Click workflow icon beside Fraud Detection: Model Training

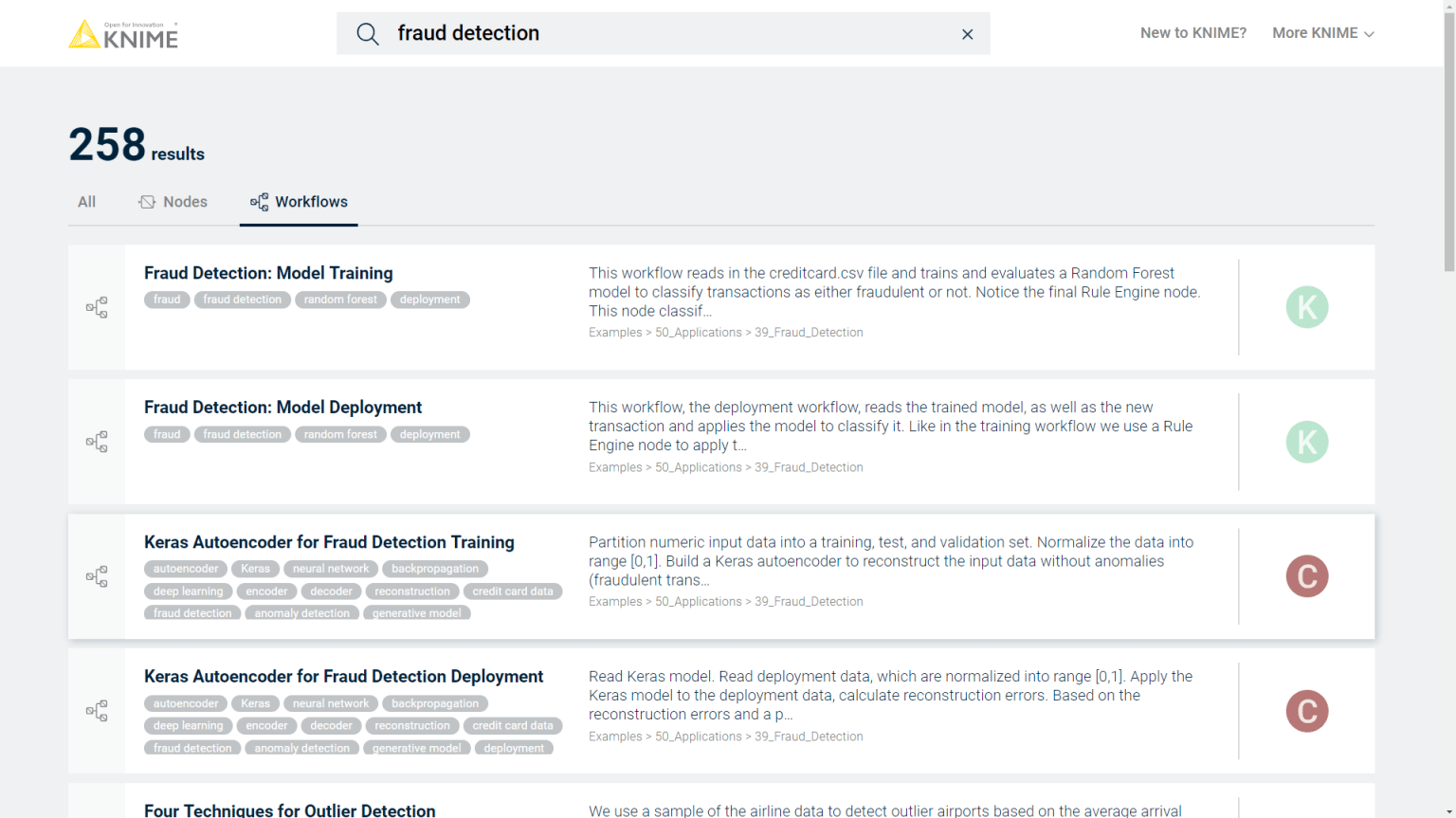tap(97, 307)
